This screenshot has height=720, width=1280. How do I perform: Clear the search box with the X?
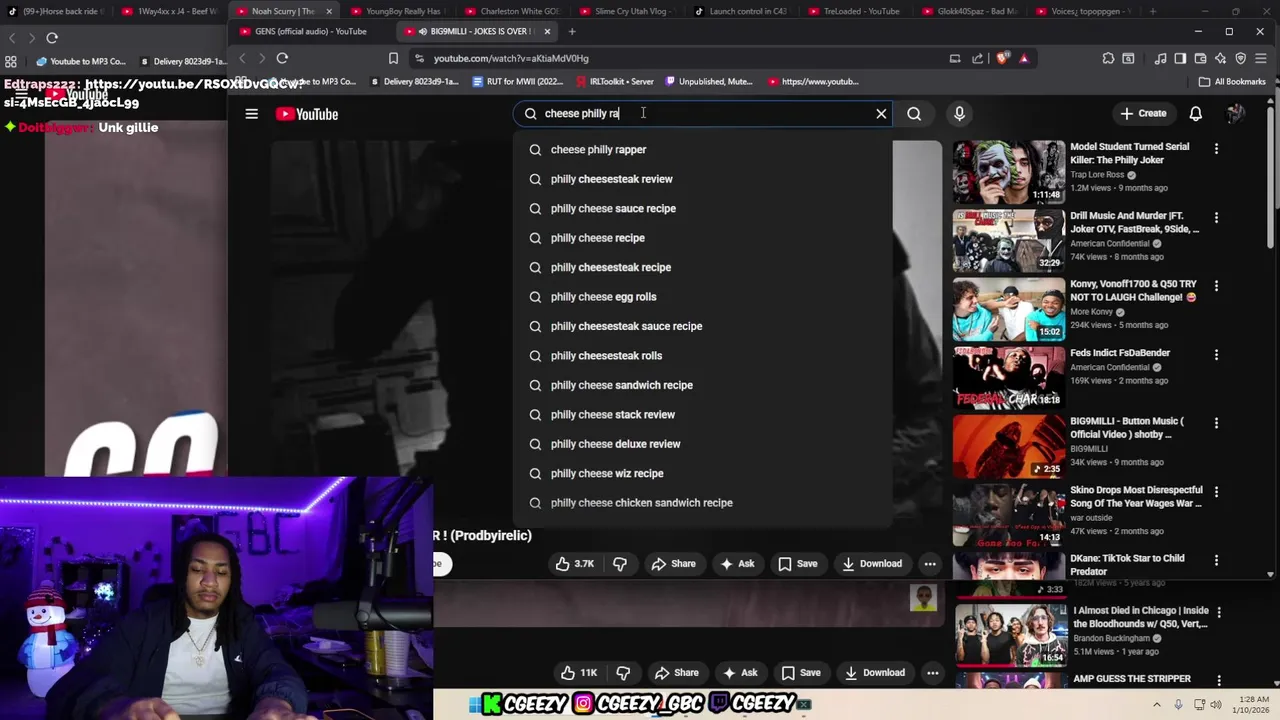(x=881, y=114)
